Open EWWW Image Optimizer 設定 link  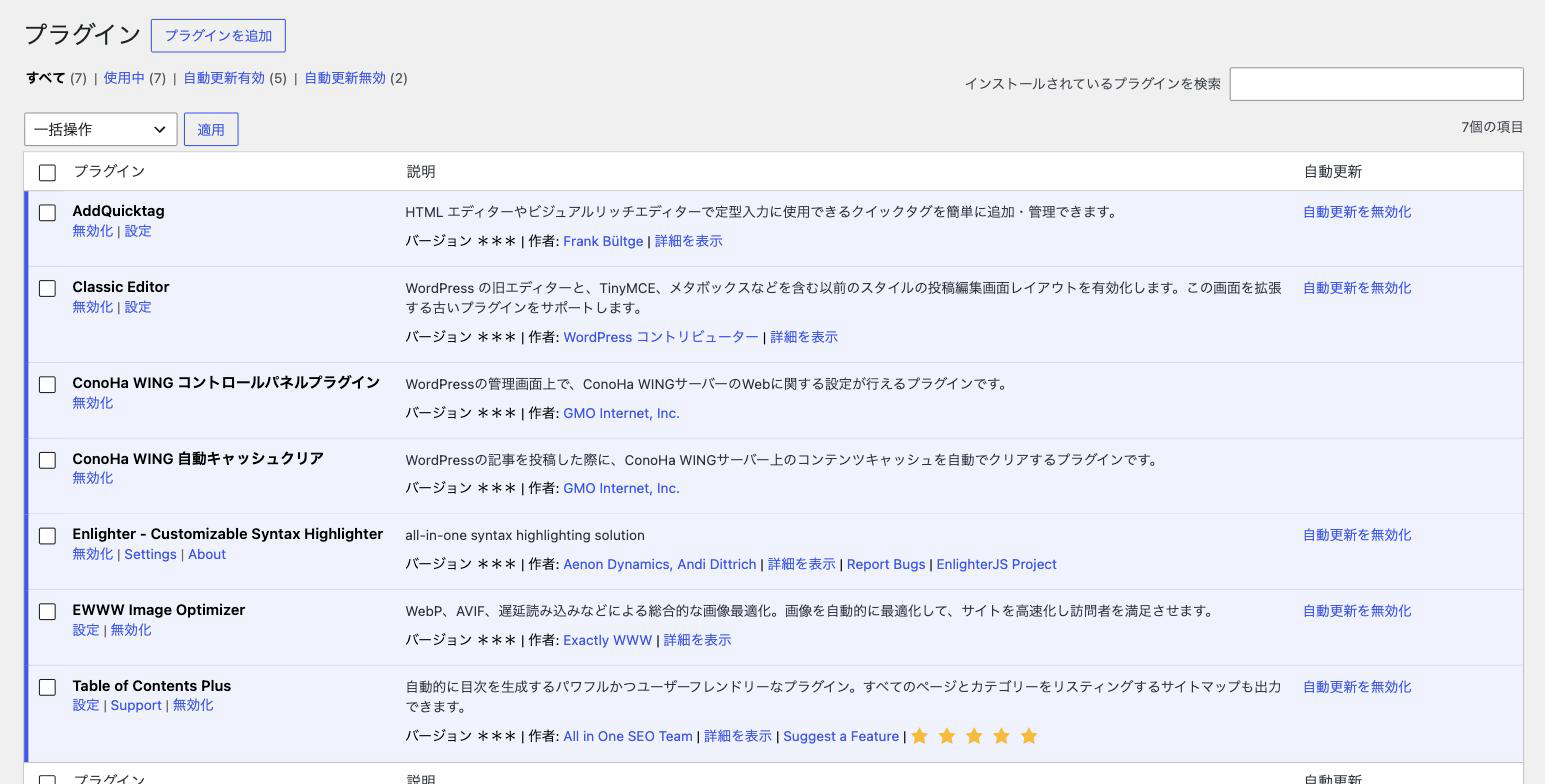[86, 630]
